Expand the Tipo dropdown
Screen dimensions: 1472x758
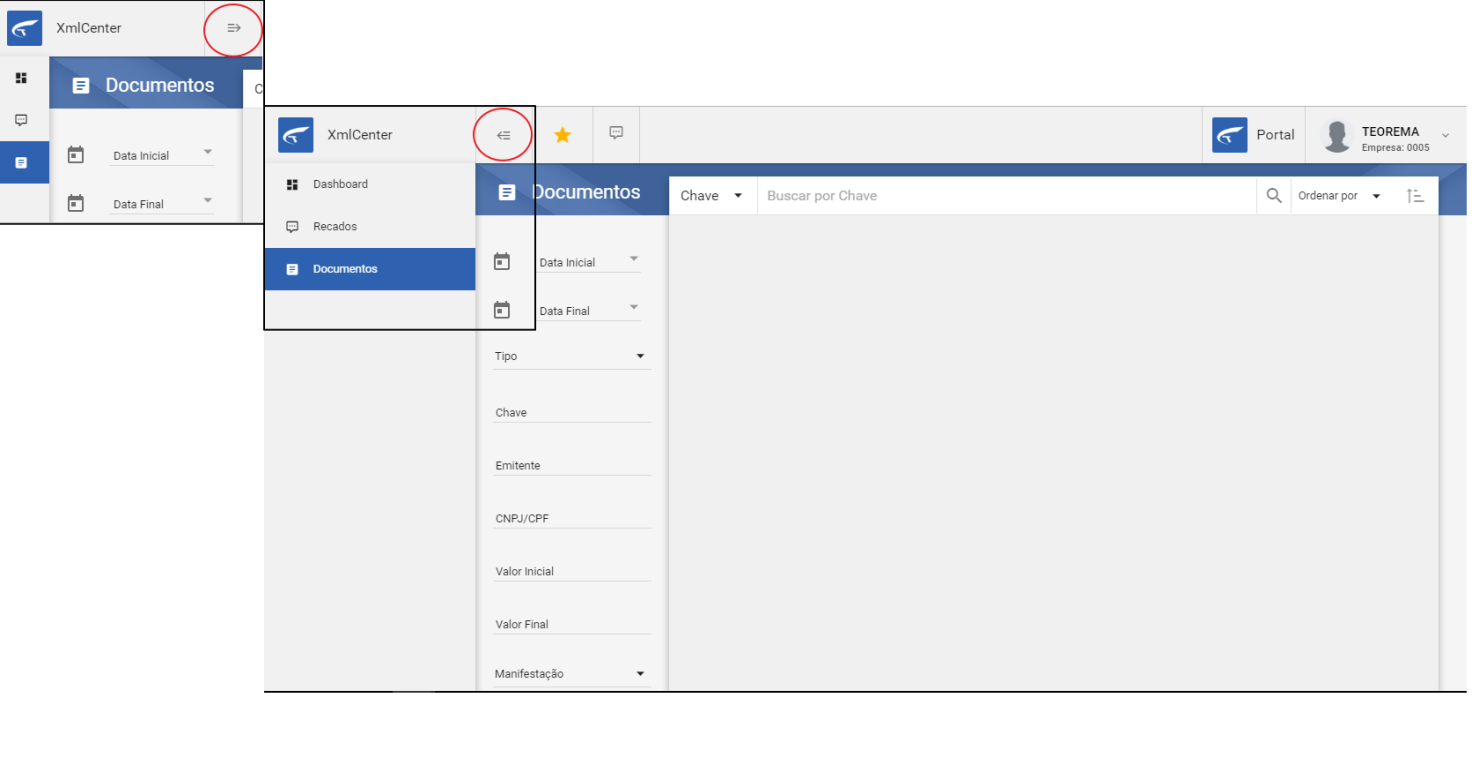pyautogui.click(x=572, y=356)
